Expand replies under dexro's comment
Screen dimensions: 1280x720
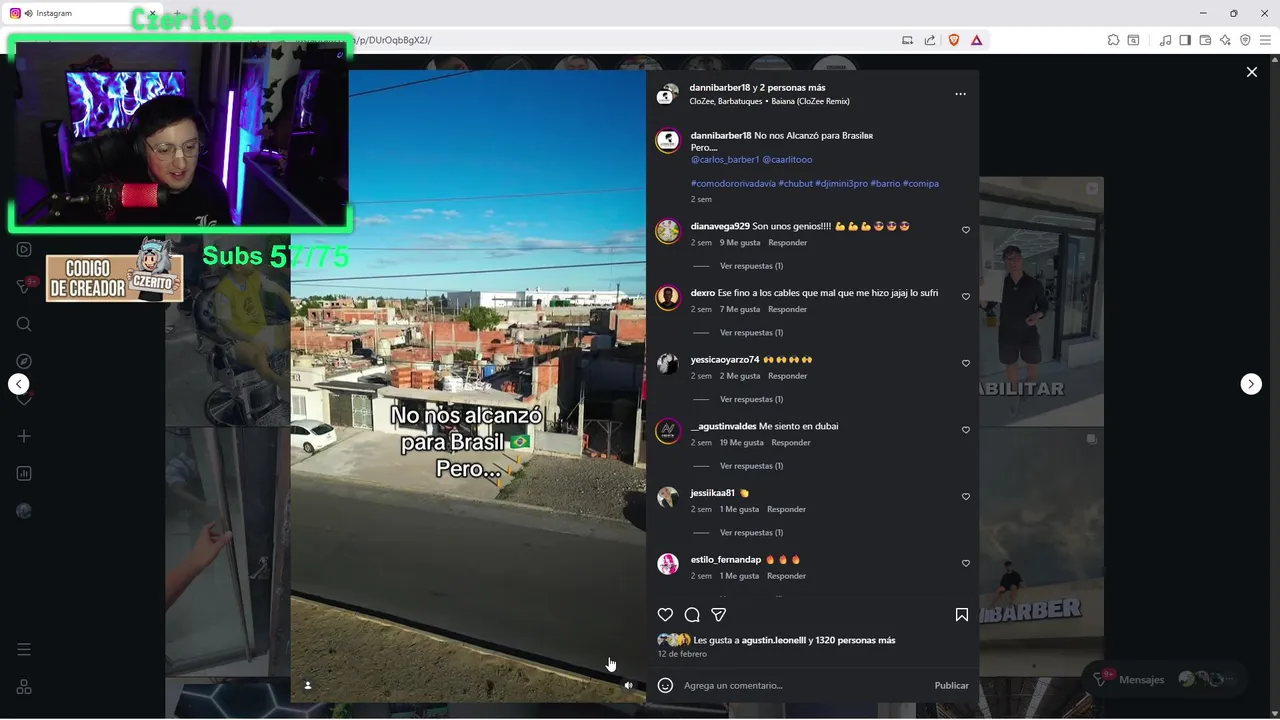click(x=751, y=332)
